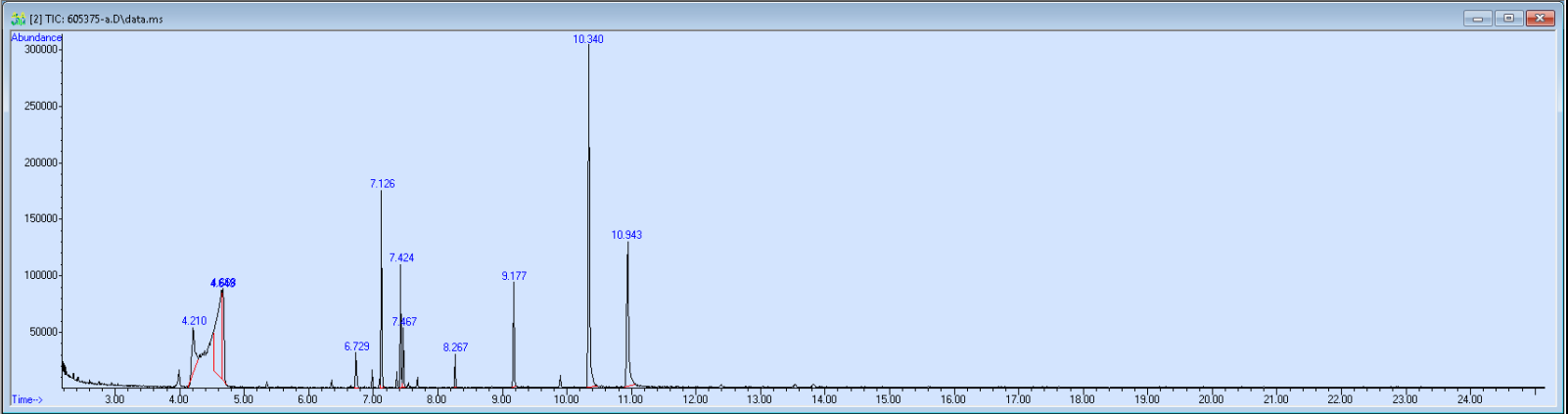Click the 3.00 time axis label
This screenshot has width=1568, height=414.
(x=115, y=399)
